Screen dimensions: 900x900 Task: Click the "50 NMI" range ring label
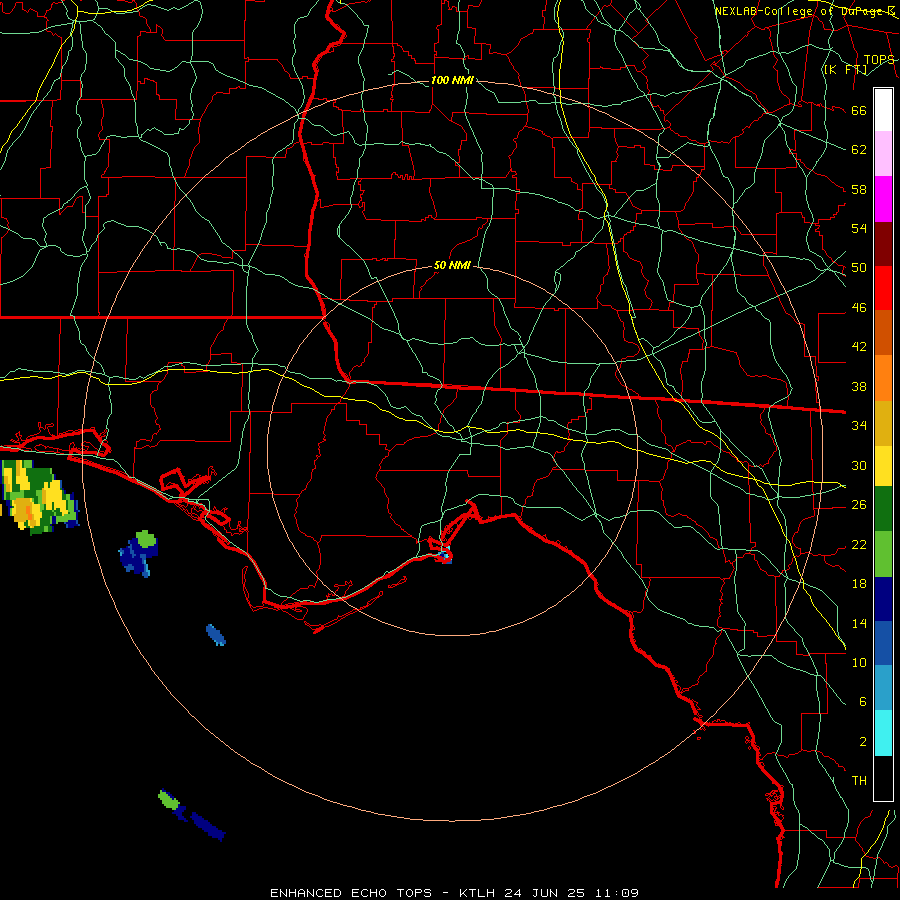click(x=452, y=265)
